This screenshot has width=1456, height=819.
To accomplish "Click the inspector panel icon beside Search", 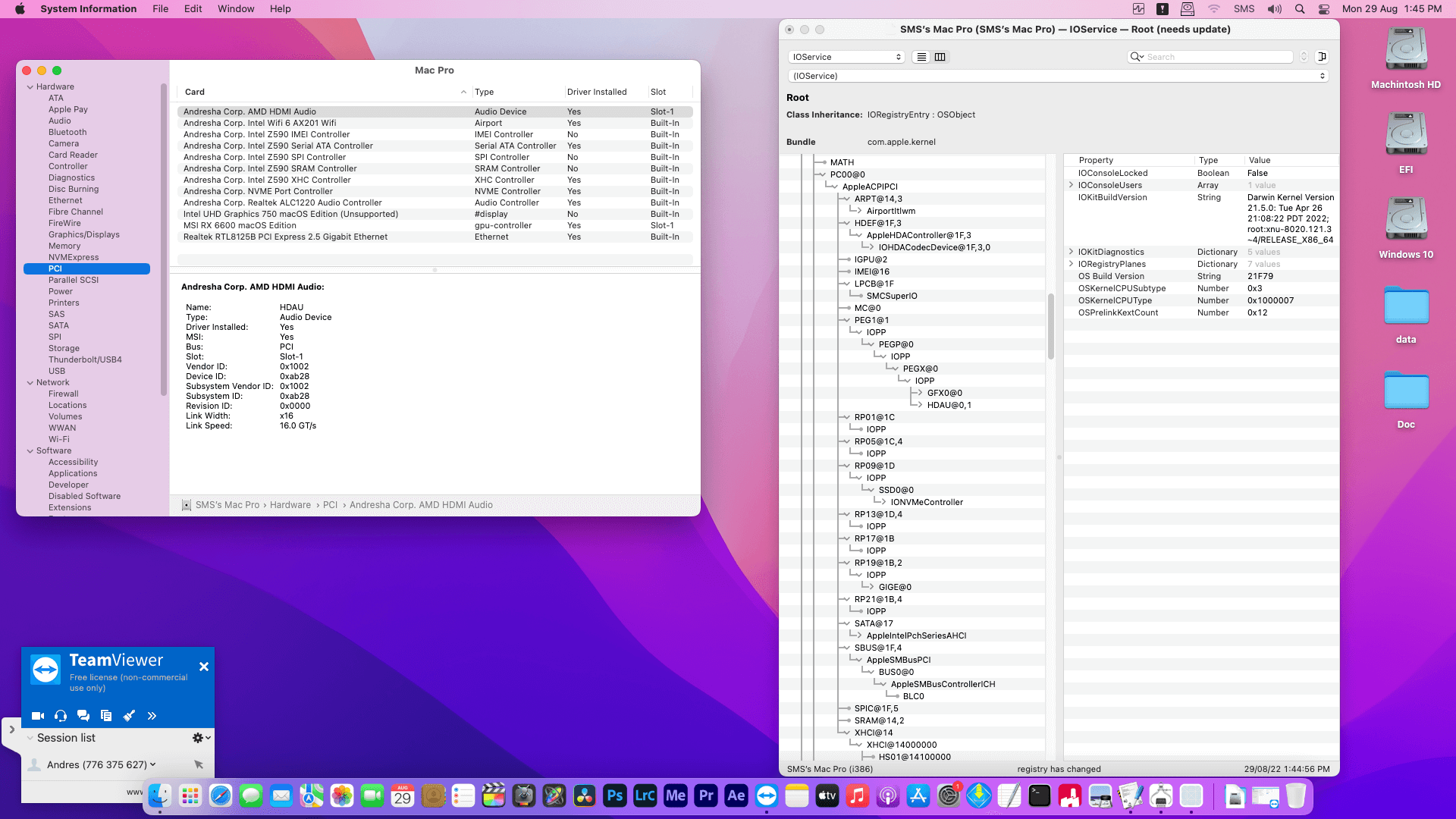I will [x=1322, y=57].
